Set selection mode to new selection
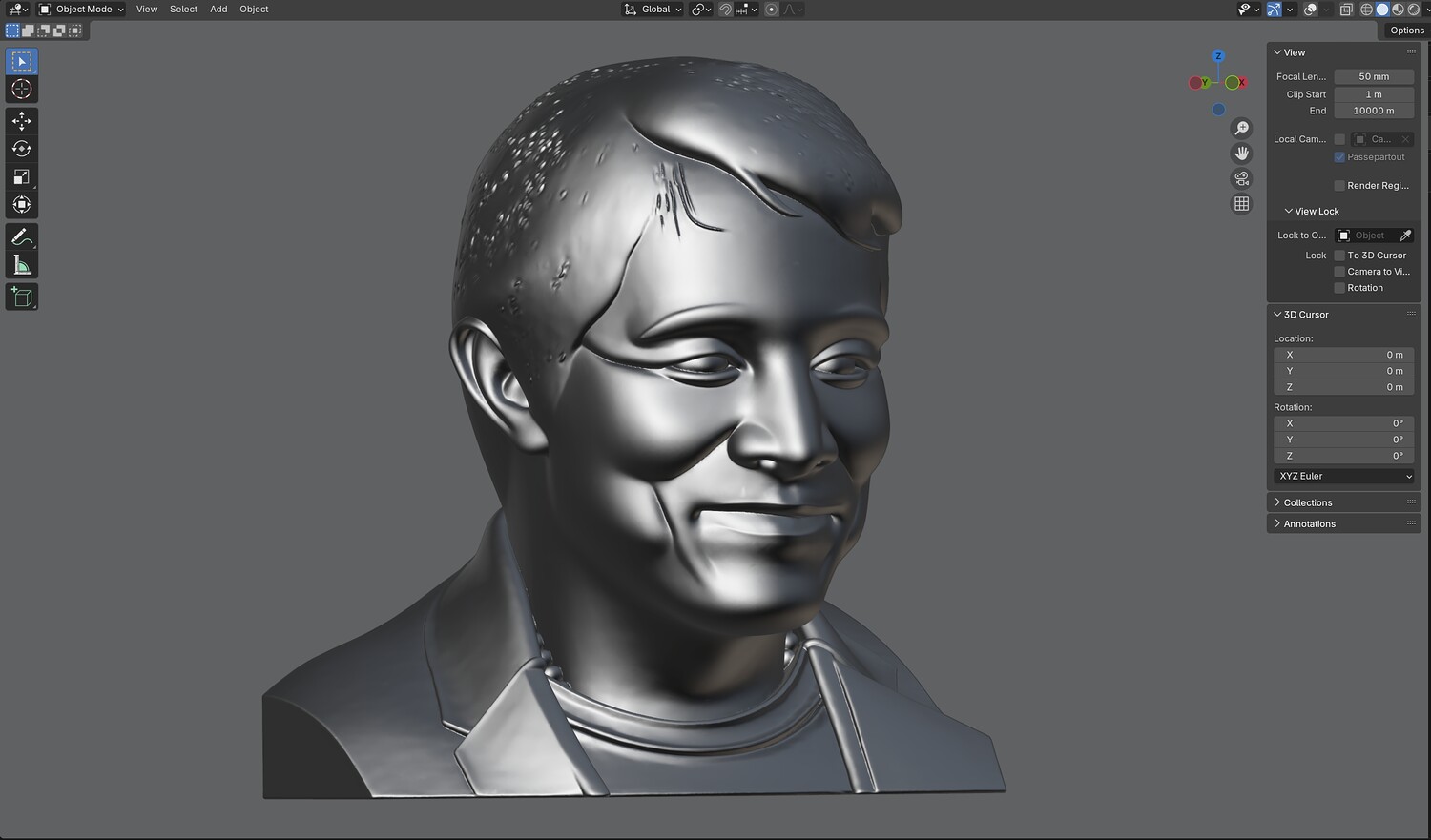 12,31
